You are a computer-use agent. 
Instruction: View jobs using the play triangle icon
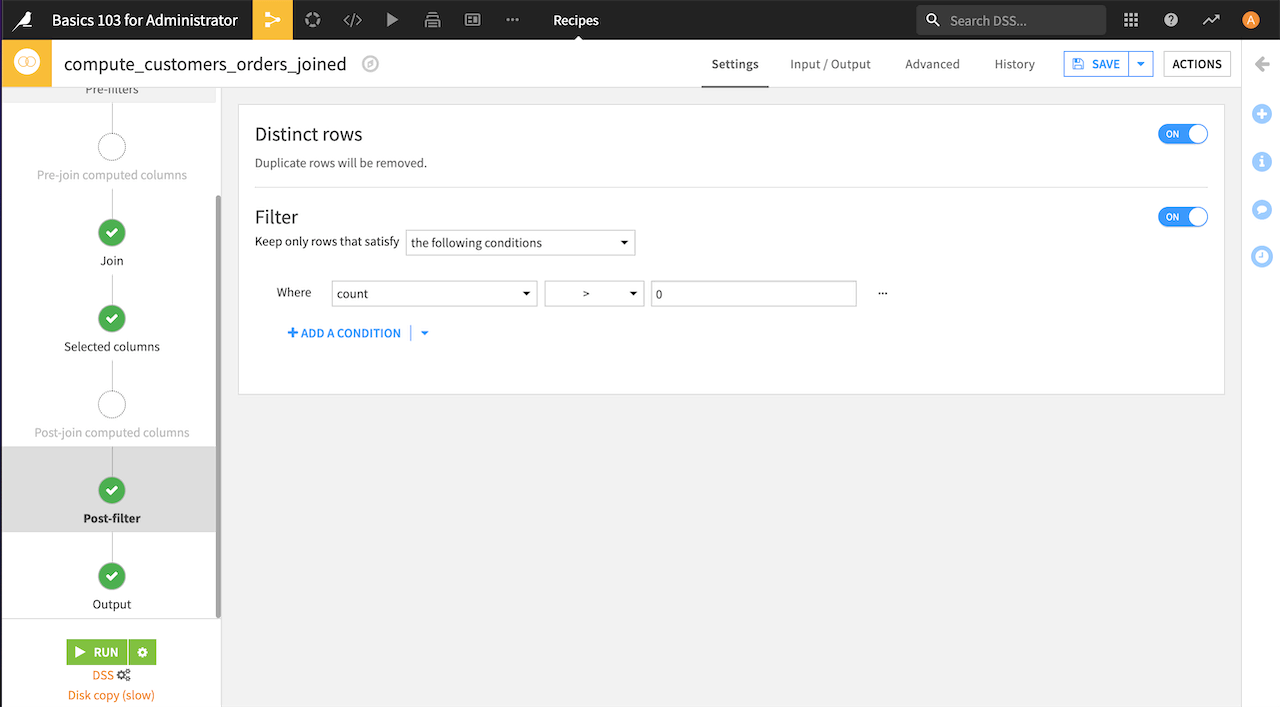coord(392,19)
